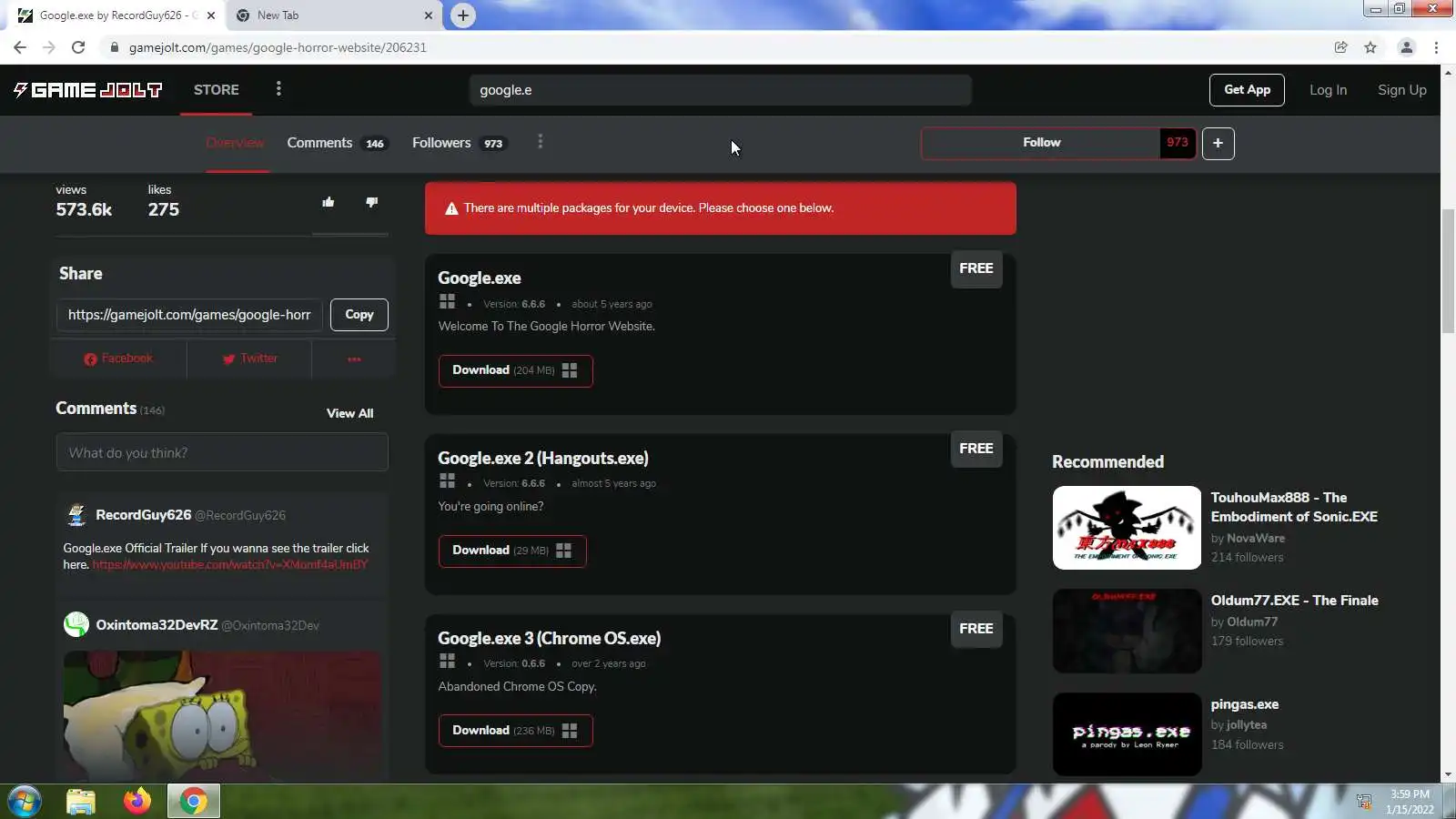1456x819 pixels.
Task: Share the game on Facebook
Action: click(118, 359)
